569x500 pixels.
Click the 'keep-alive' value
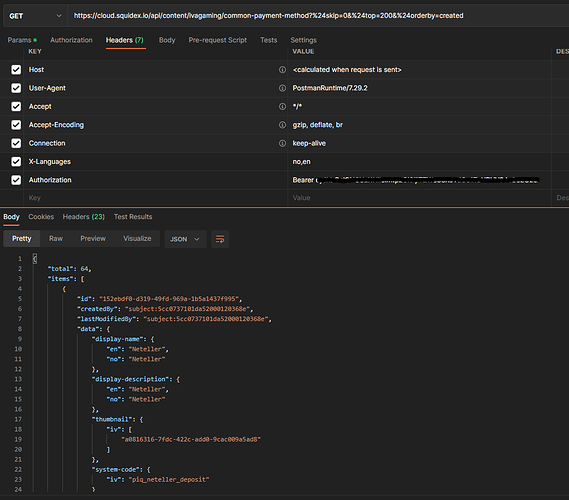tap(309, 143)
